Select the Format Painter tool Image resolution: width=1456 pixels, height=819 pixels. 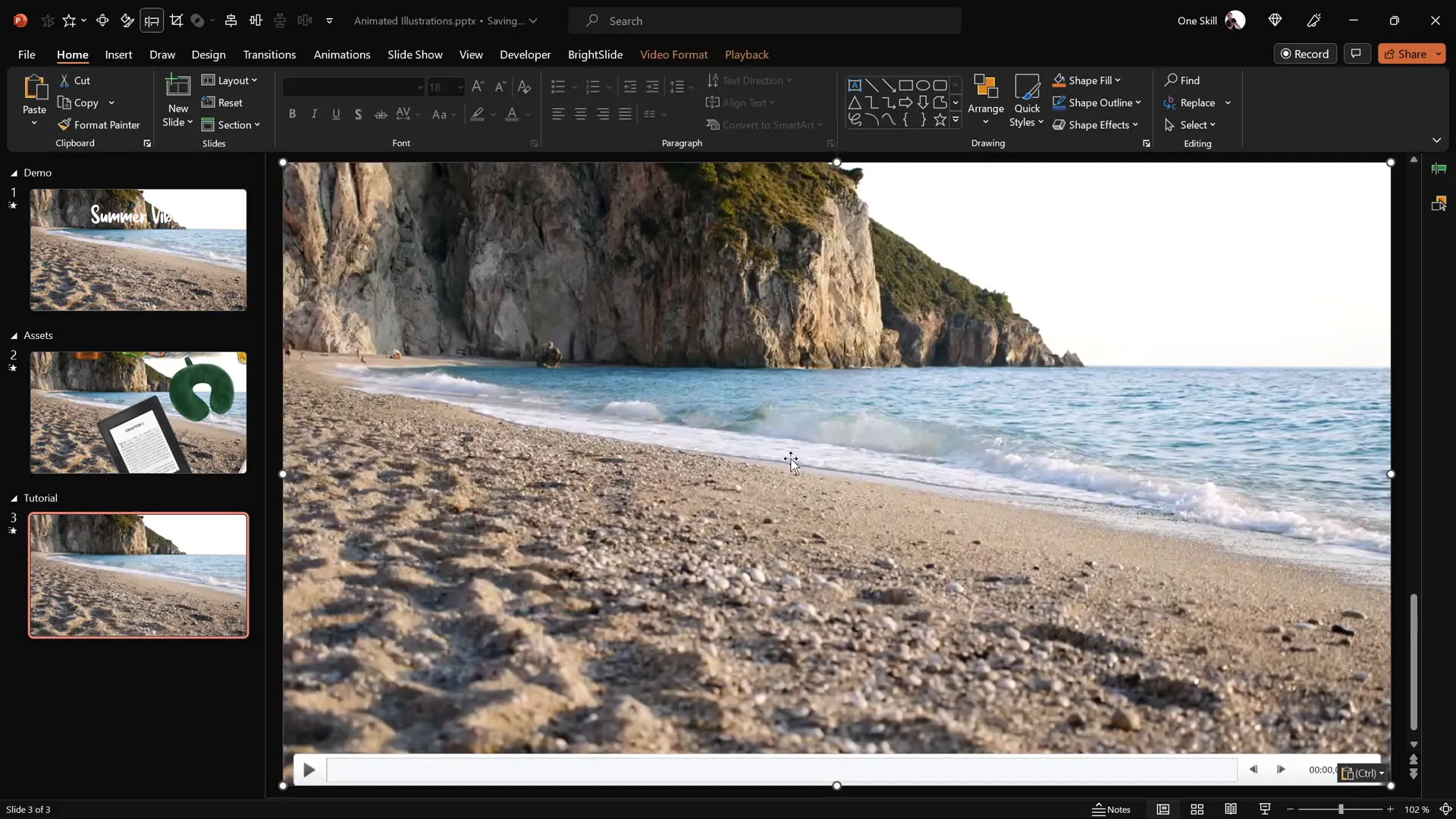click(x=101, y=124)
